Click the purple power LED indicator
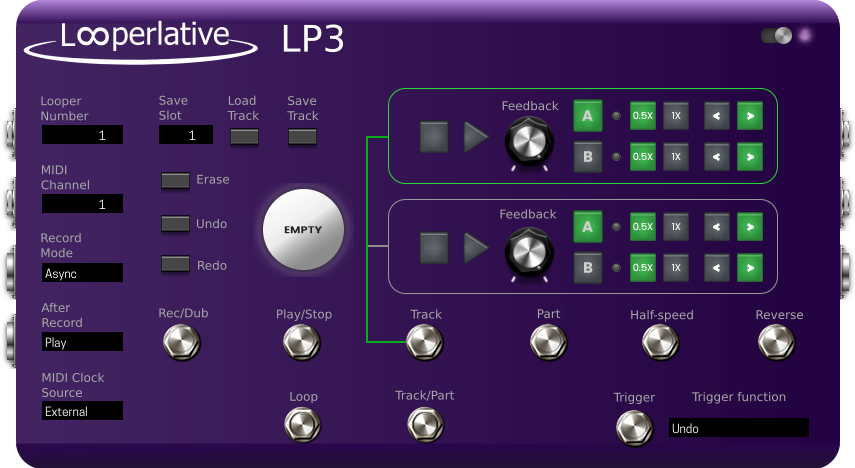Viewport: 855px width, 468px height. (x=805, y=35)
